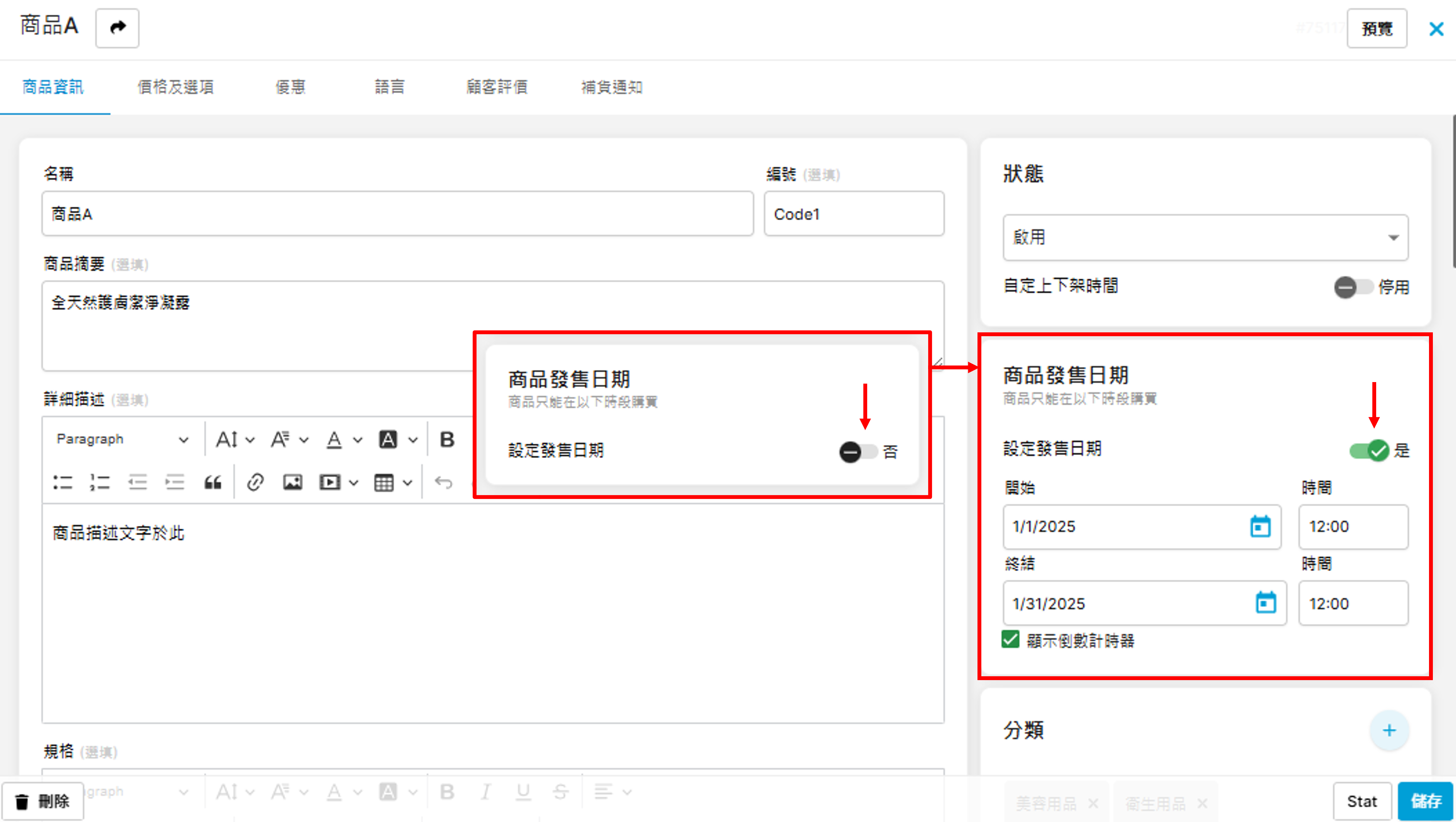This screenshot has height=822, width=1456.
Task: Expand the insert table dropdown
Action: tap(408, 483)
